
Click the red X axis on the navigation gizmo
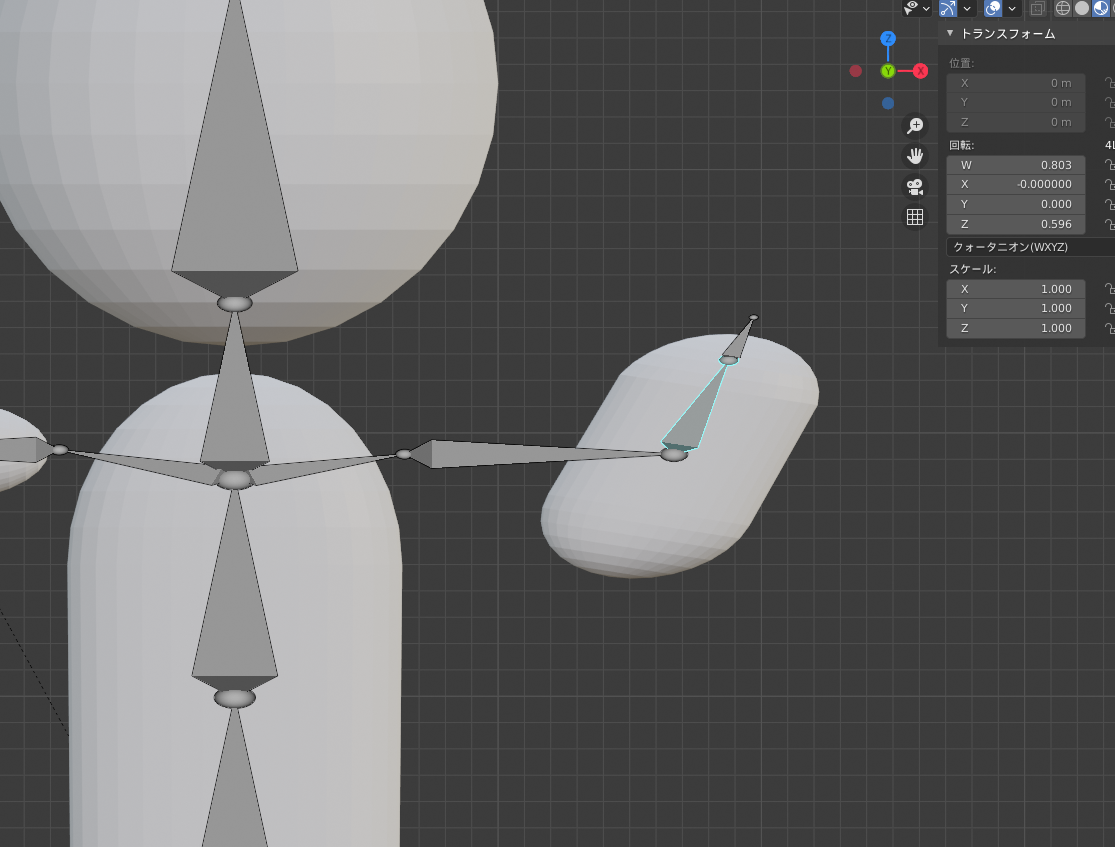(x=921, y=71)
